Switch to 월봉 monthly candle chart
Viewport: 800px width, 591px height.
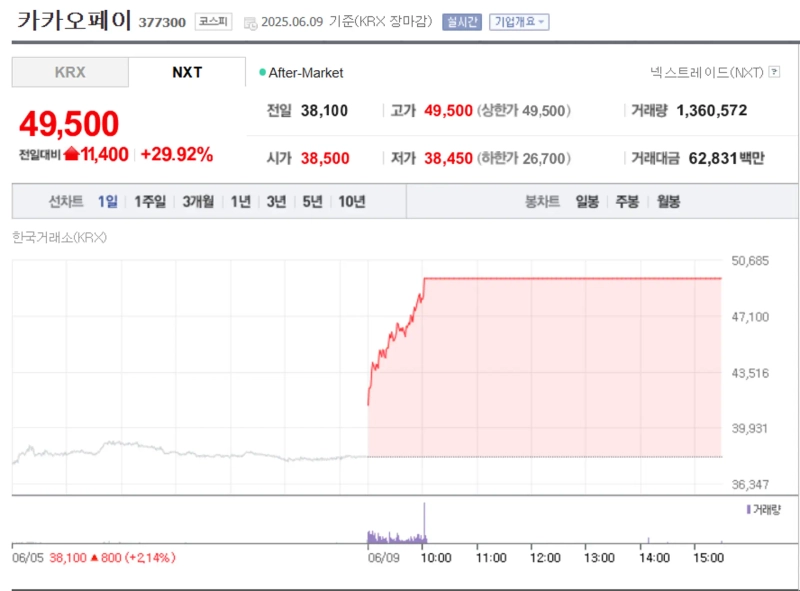coord(668,201)
